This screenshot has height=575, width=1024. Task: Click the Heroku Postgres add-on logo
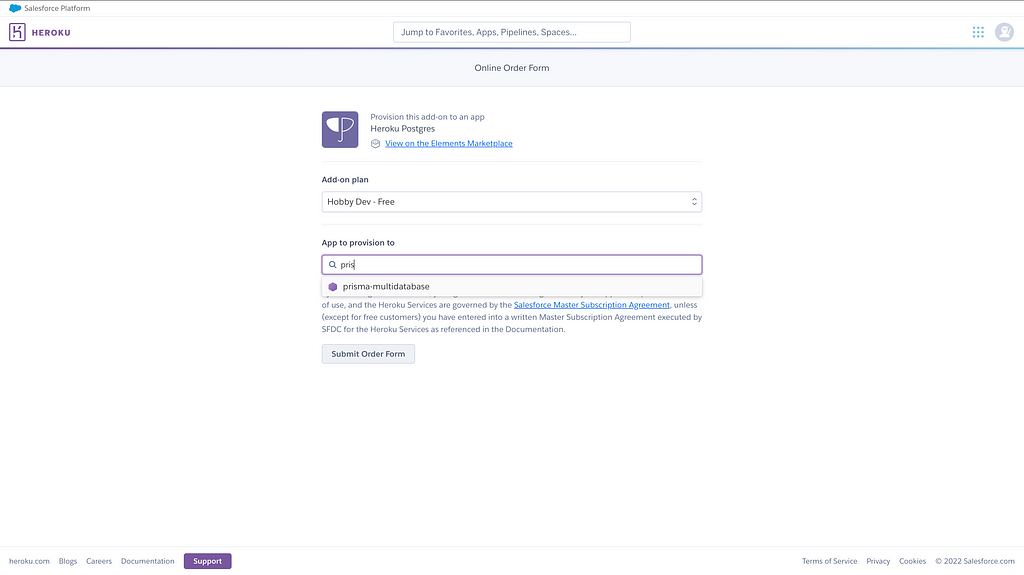pyautogui.click(x=340, y=129)
